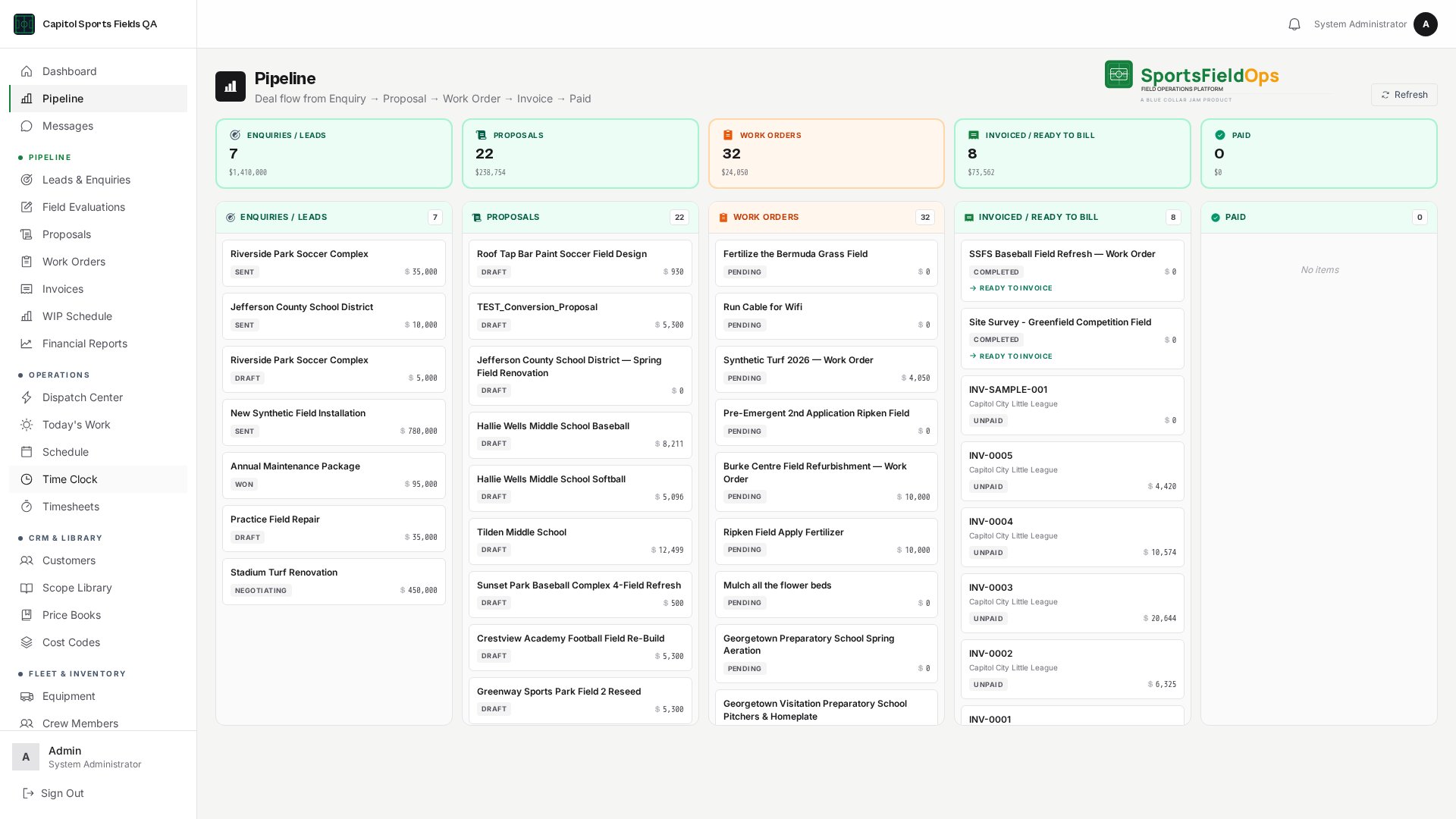The image size is (1456, 819).
Task: Click the Time Clock icon
Action: (x=27, y=479)
